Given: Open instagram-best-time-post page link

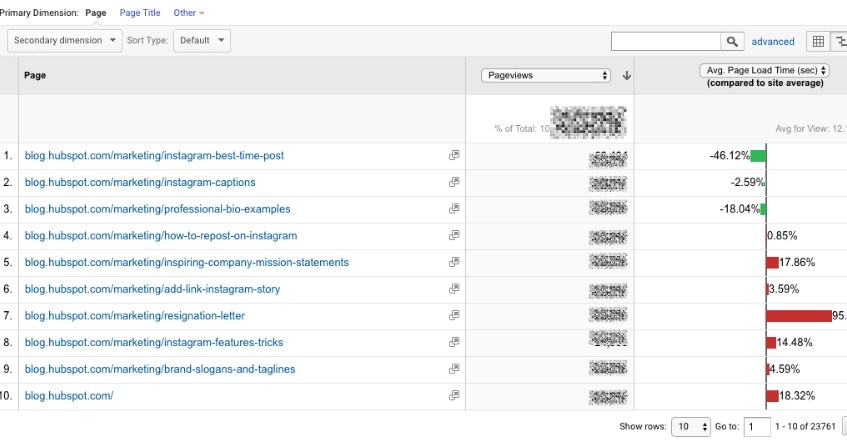Looking at the screenshot, I should coord(154,156).
